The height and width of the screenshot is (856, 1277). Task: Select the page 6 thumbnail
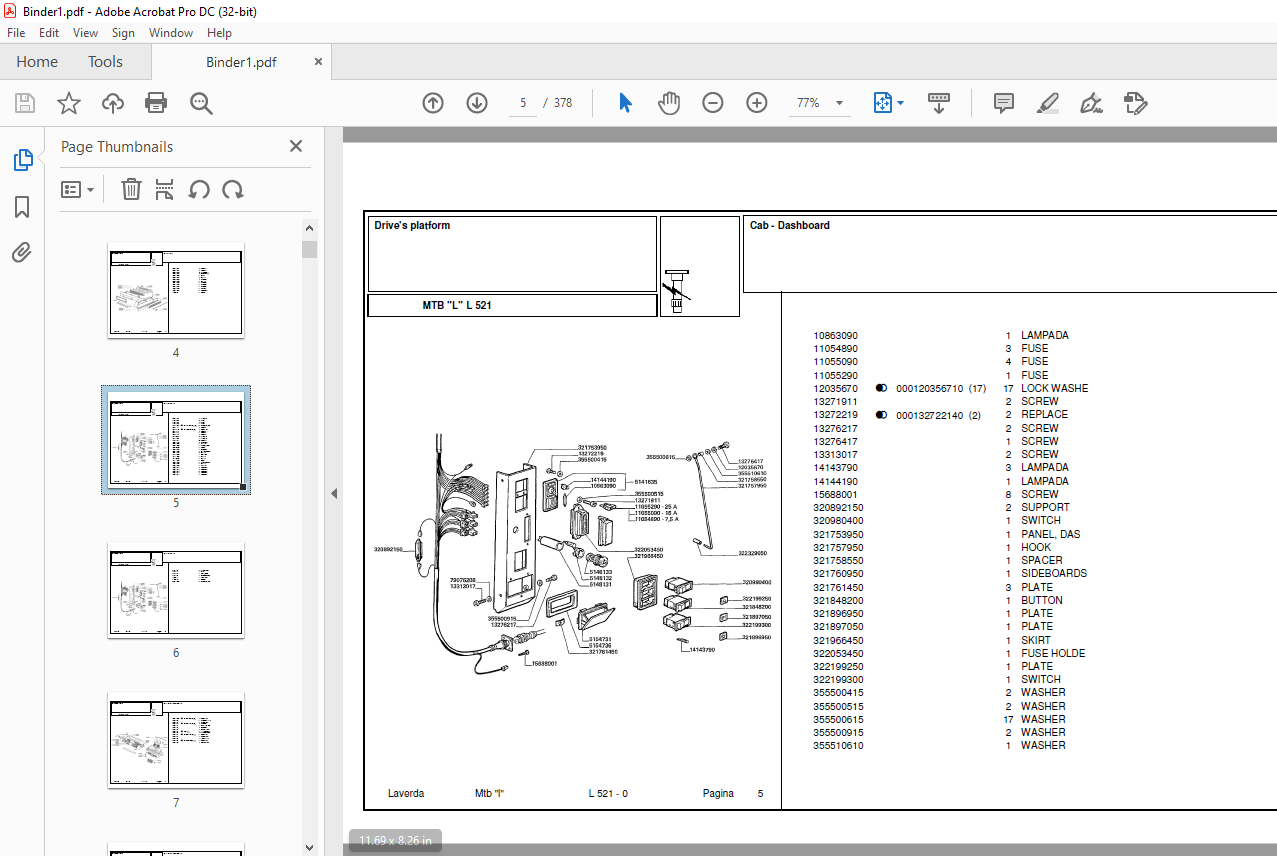(176, 589)
